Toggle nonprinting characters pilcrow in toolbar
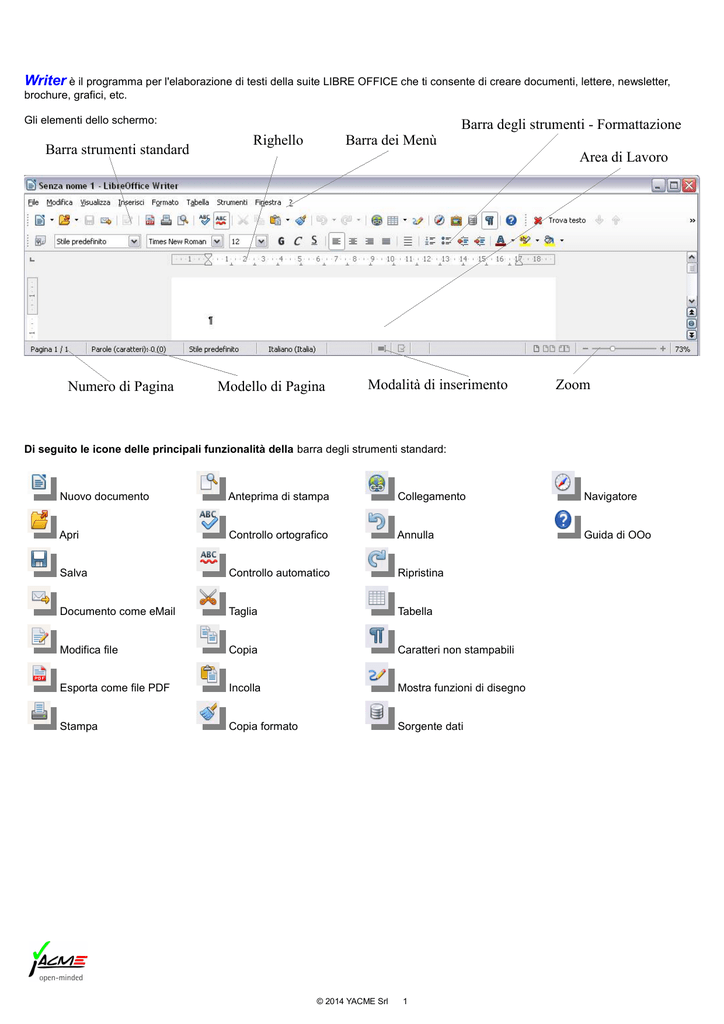This screenshot has width=724, height=1024. (489, 220)
